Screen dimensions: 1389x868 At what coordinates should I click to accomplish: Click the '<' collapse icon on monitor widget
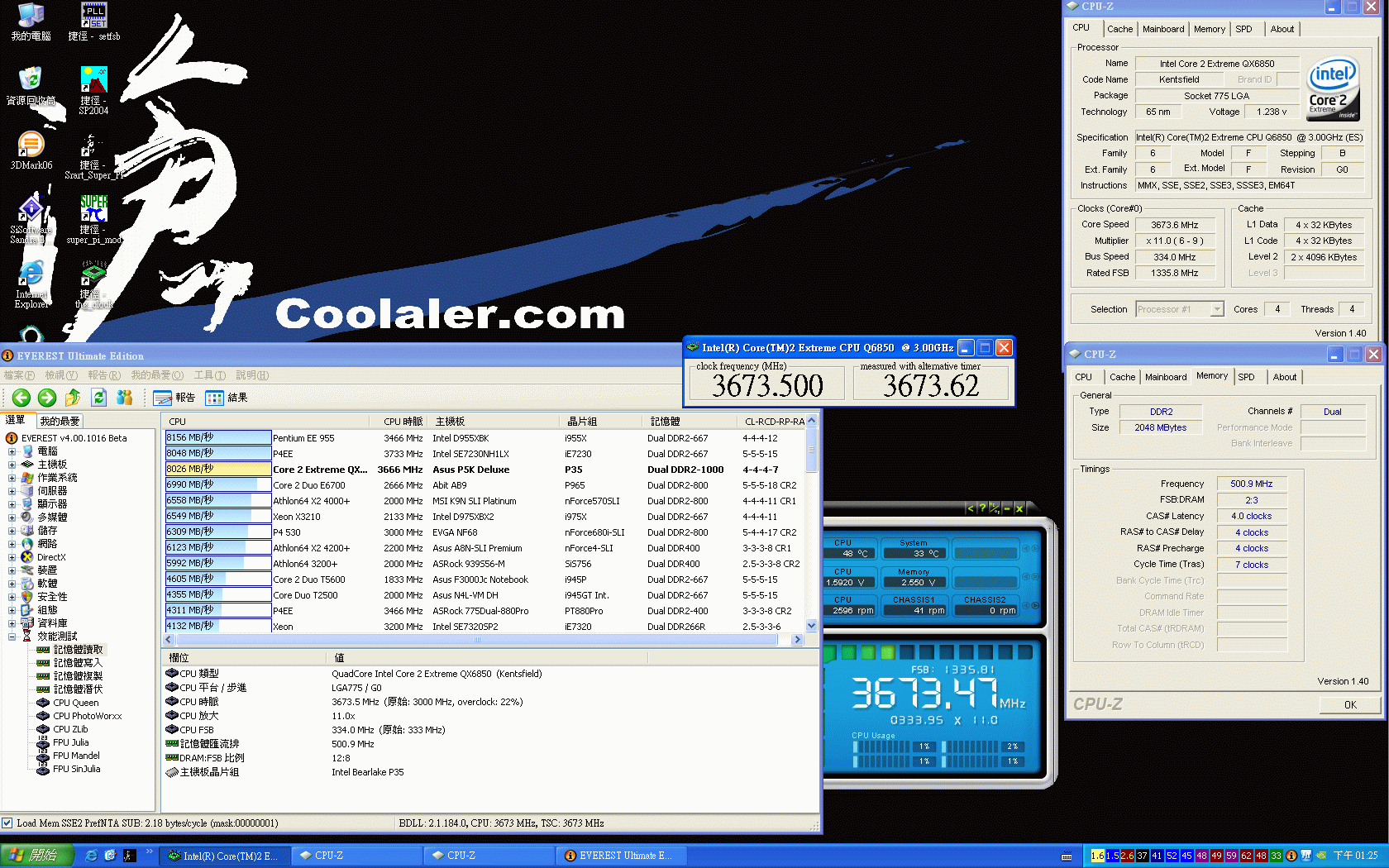tap(971, 508)
